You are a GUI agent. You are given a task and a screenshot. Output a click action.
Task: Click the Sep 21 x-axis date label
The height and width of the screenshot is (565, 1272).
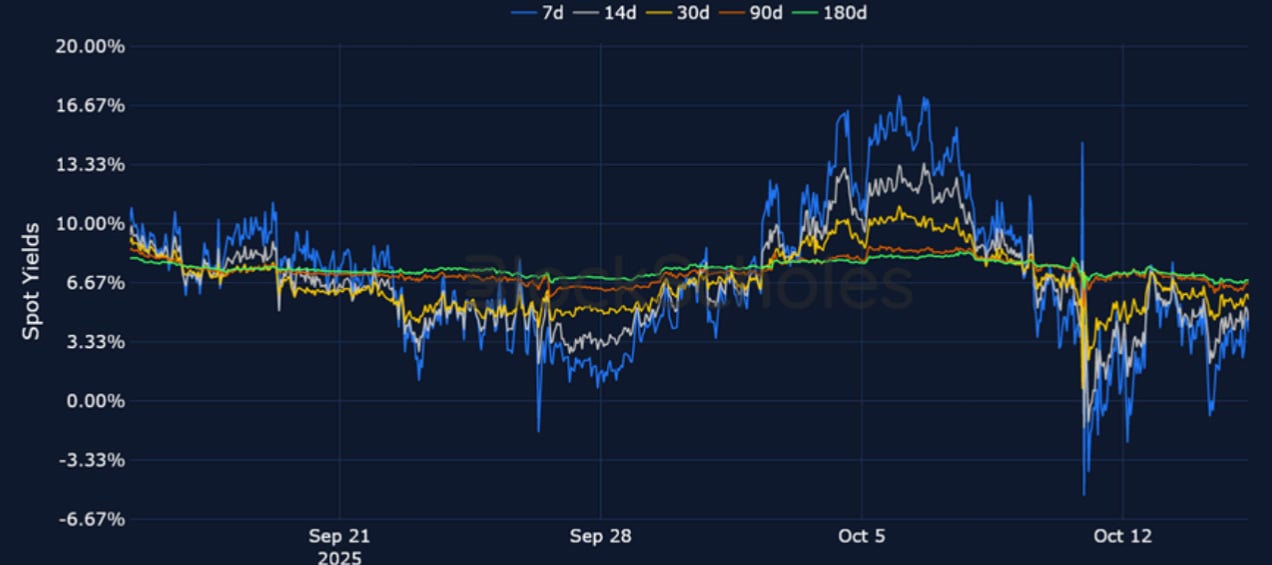pos(340,537)
